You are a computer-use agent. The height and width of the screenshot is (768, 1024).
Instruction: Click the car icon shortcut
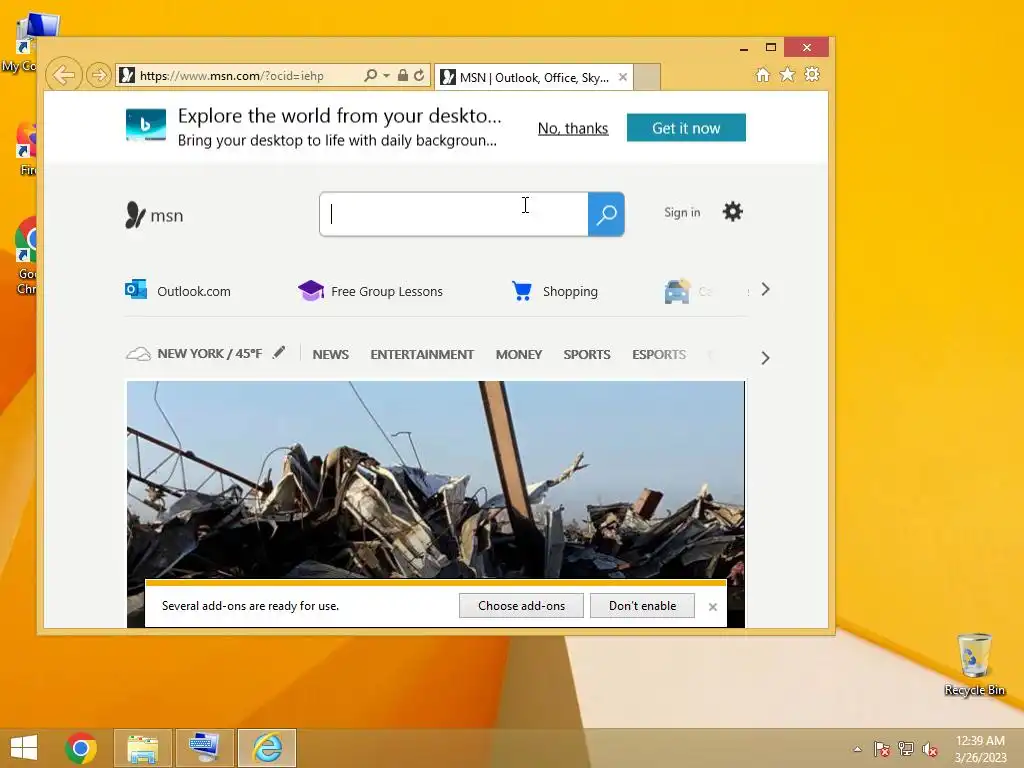click(x=677, y=291)
